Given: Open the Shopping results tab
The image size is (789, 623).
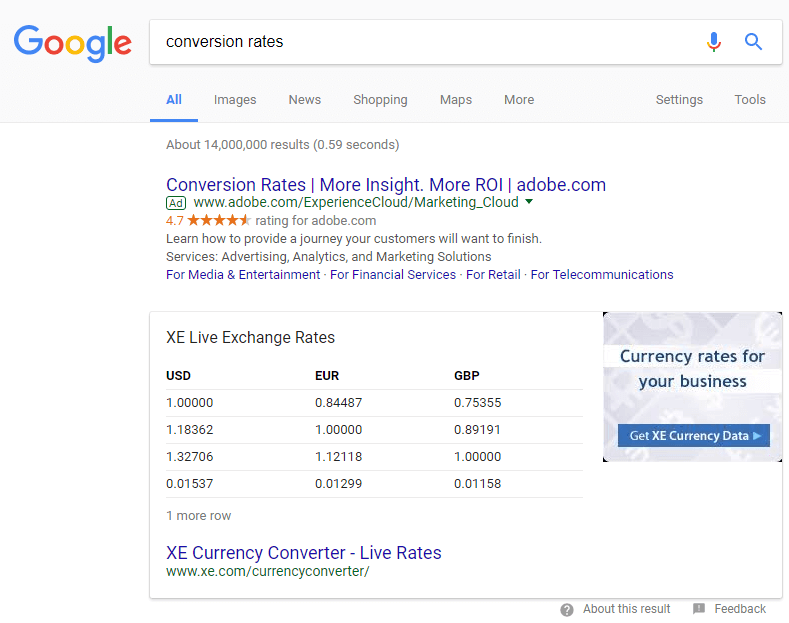Looking at the screenshot, I should pyautogui.click(x=380, y=100).
